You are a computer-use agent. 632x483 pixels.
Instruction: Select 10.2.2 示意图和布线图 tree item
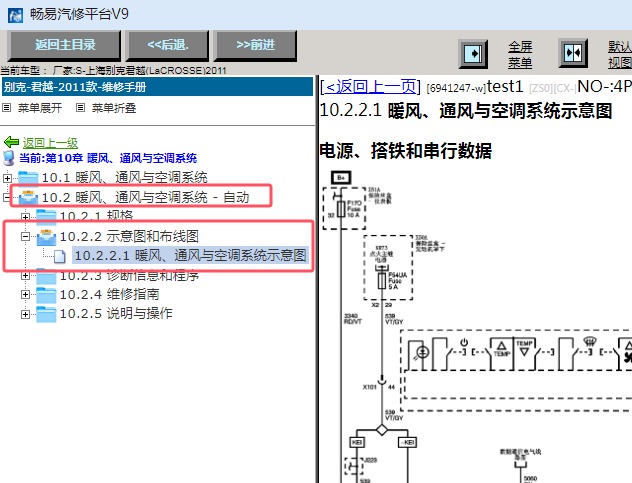pos(129,236)
